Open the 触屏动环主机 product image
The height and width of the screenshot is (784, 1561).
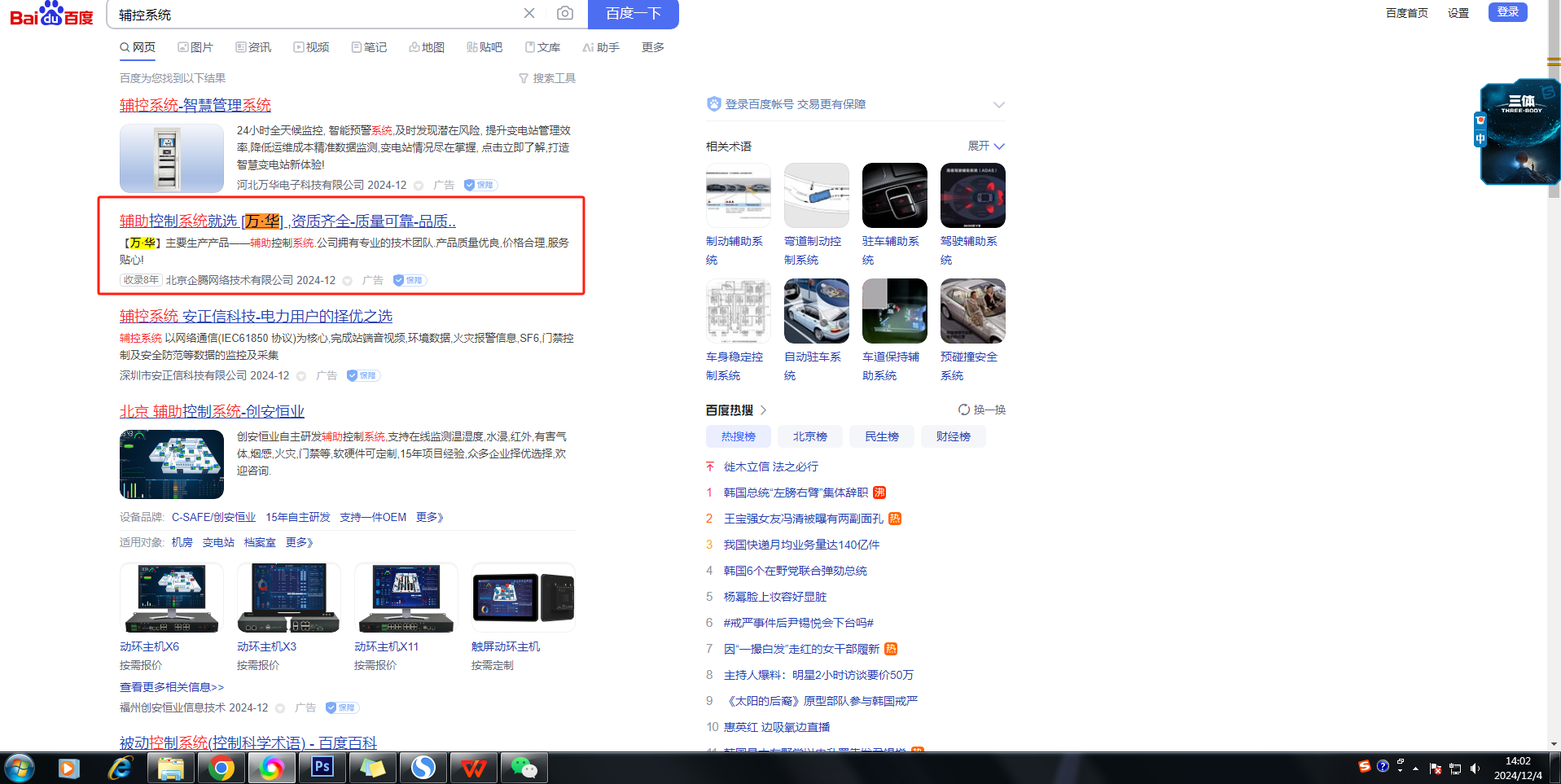point(524,598)
